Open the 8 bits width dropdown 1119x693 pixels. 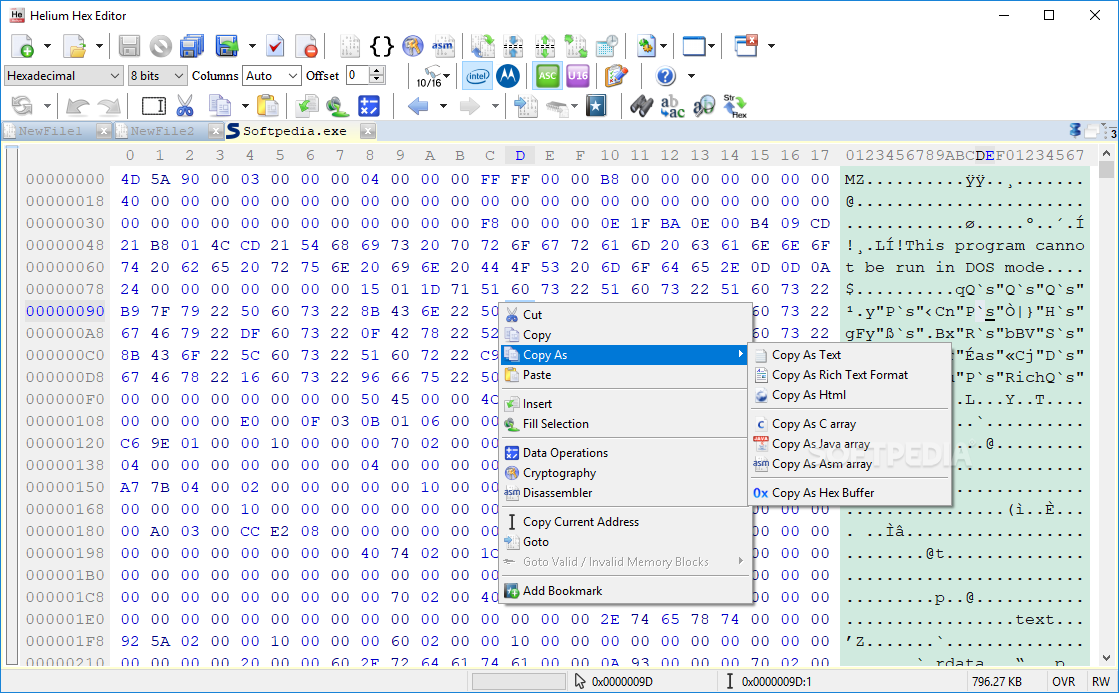point(157,76)
